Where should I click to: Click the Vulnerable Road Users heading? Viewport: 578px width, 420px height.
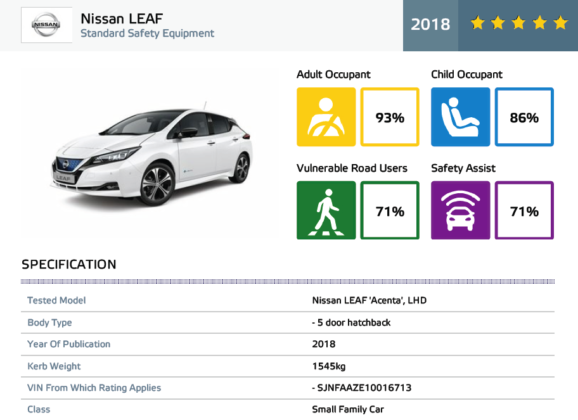tap(352, 168)
